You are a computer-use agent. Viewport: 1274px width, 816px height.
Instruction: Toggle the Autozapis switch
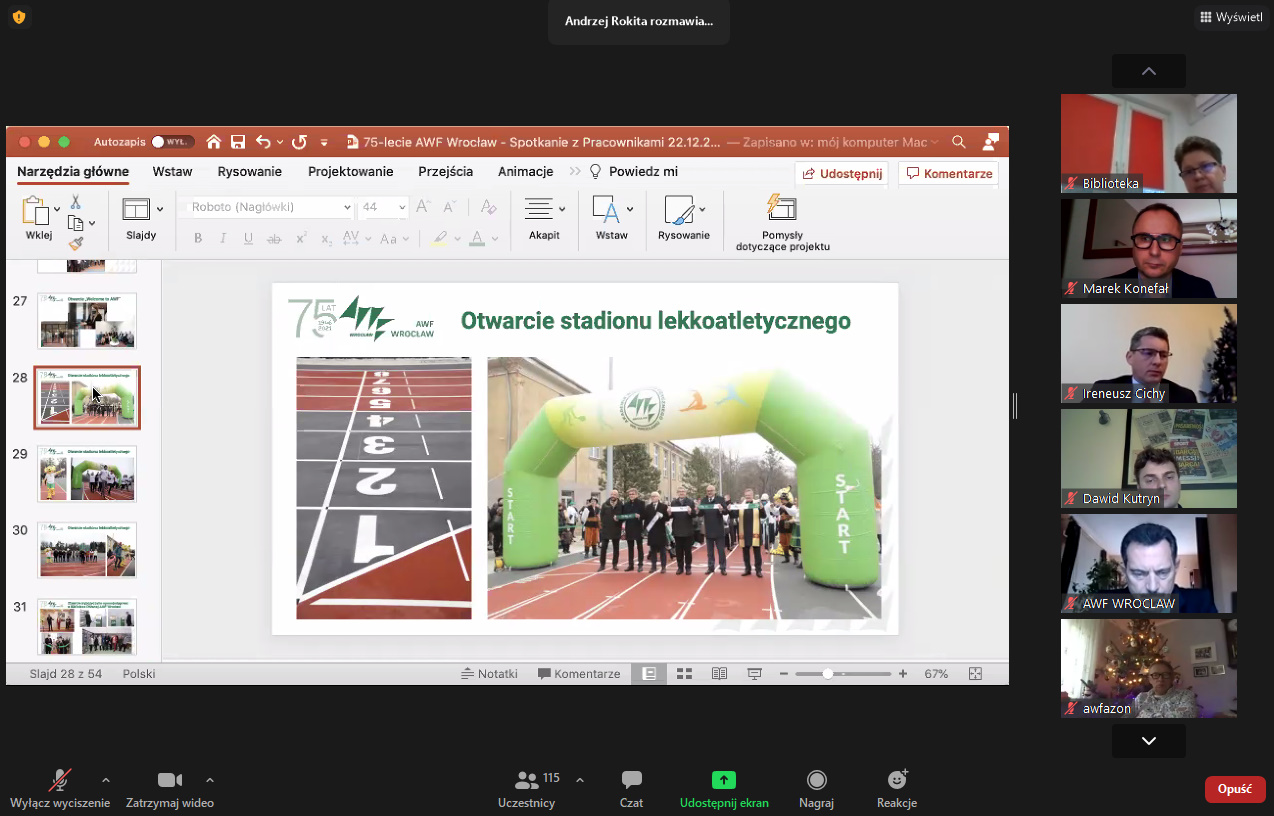coord(172,142)
